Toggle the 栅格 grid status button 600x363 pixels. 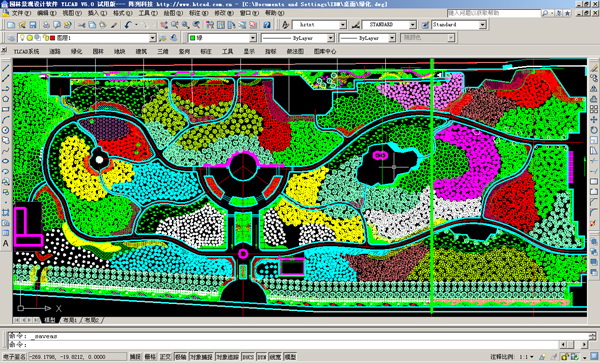coord(150,356)
